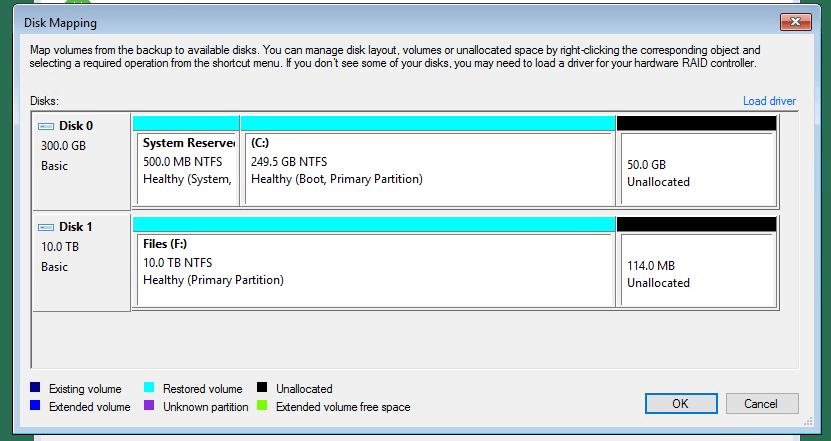Click the cyan bar above Files (F:)
The height and width of the screenshot is (441, 831).
tap(374, 224)
